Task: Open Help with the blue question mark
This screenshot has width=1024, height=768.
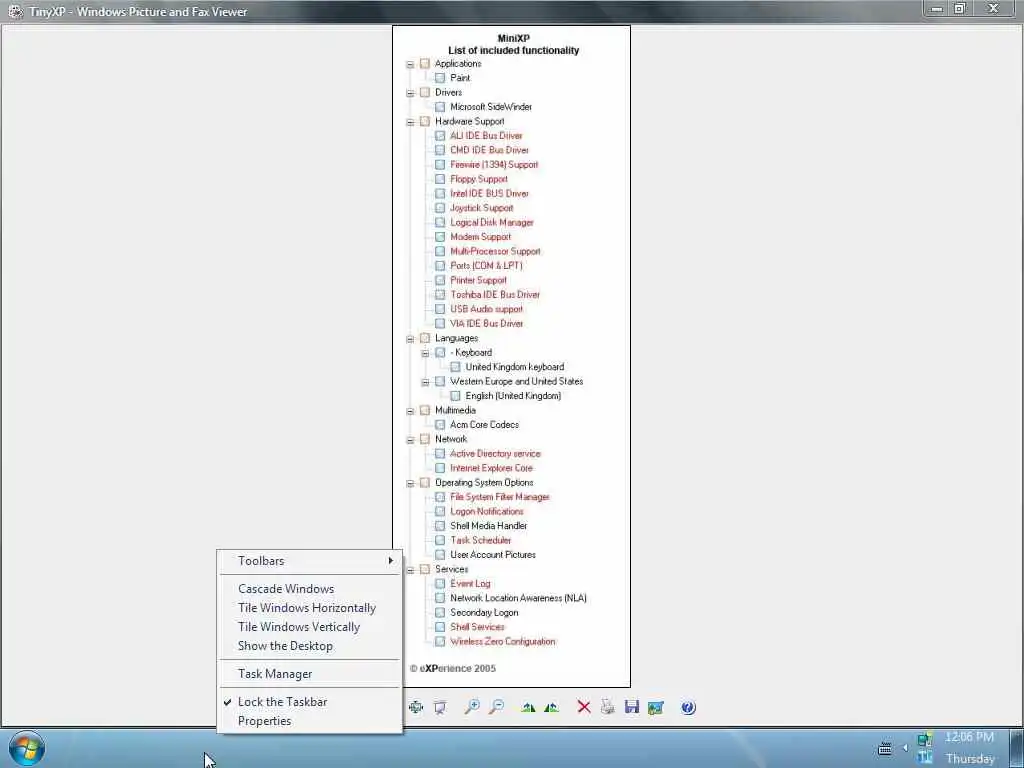Action: coord(688,707)
